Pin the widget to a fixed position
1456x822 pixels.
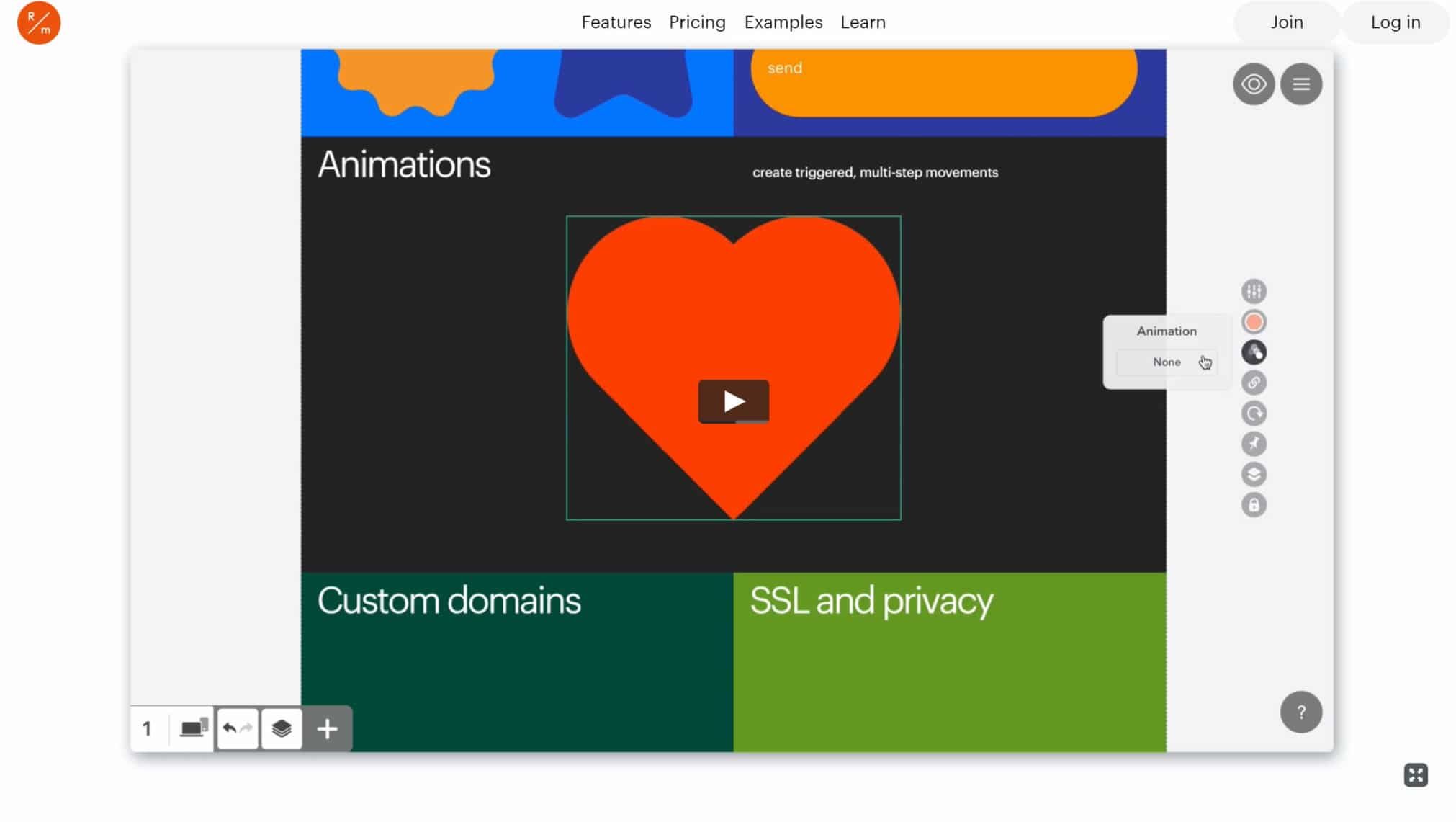[x=1253, y=443]
